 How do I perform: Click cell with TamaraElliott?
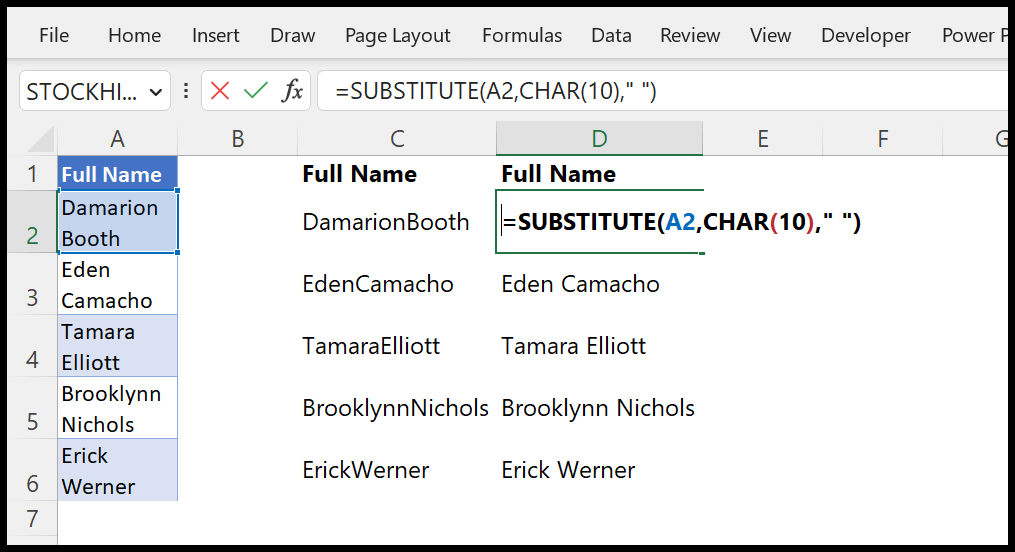click(x=397, y=346)
